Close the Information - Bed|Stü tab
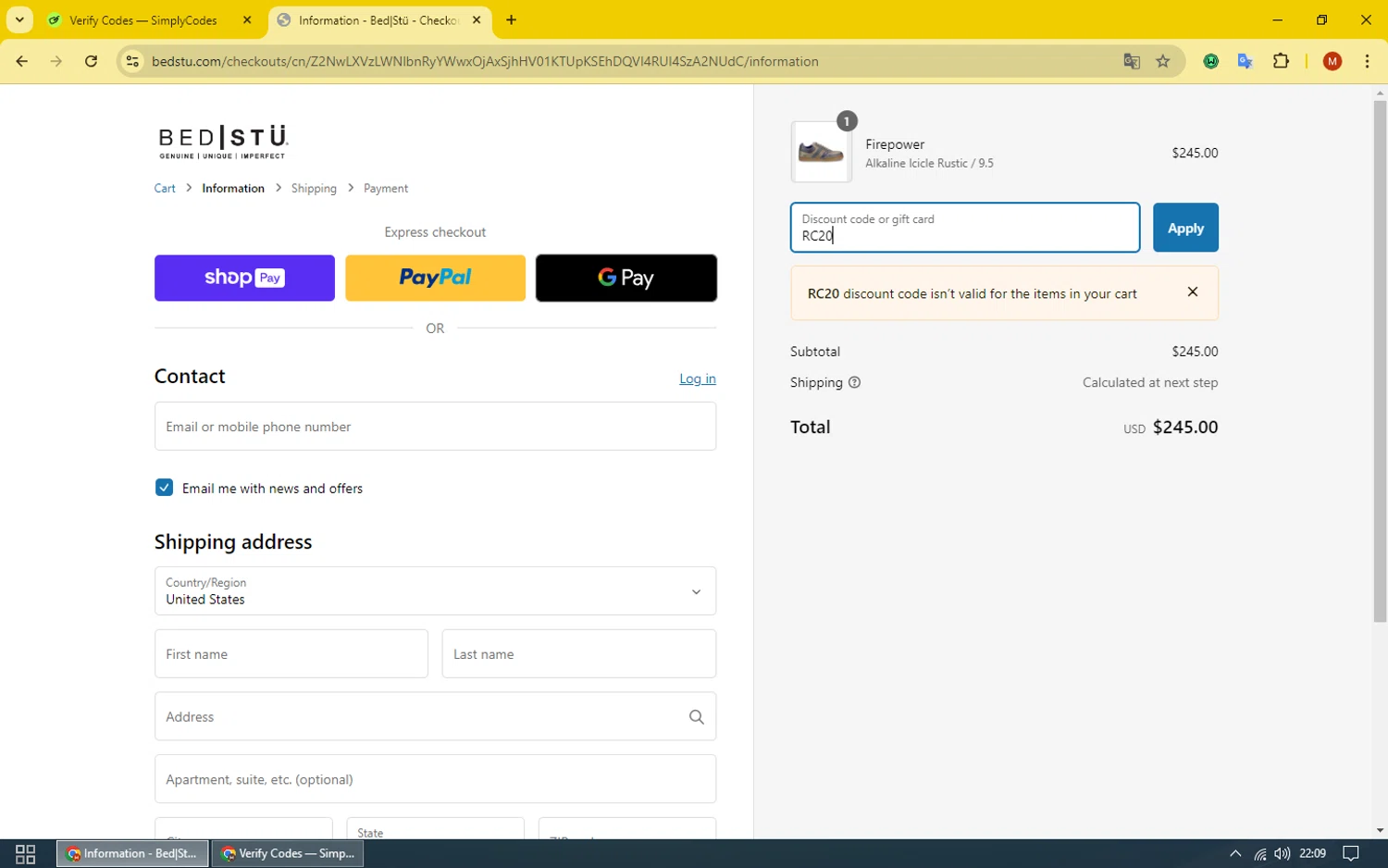This screenshot has height=868, width=1388. (477, 20)
